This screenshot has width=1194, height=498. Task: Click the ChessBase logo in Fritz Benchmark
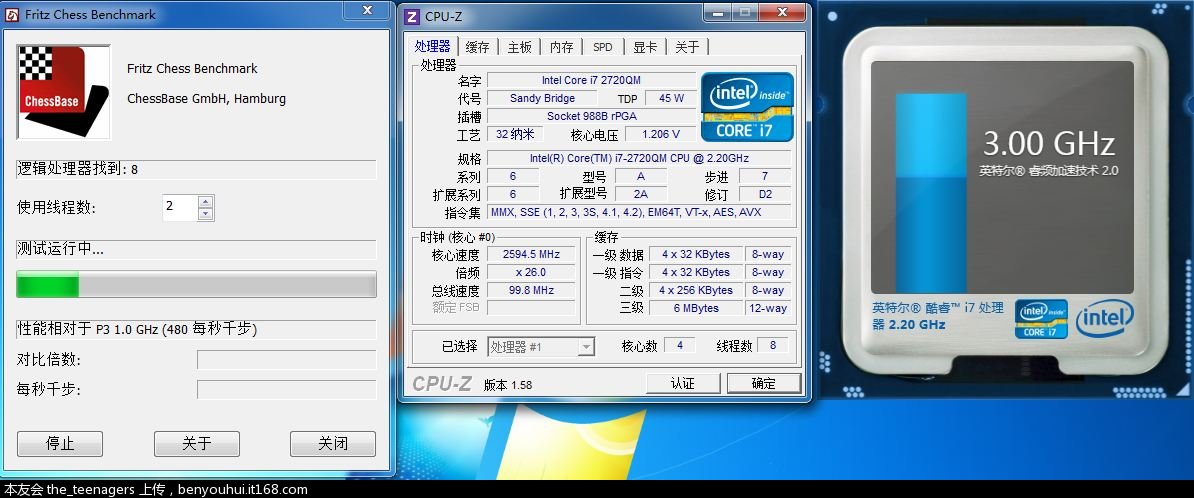pyautogui.click(x=63, y=92)
